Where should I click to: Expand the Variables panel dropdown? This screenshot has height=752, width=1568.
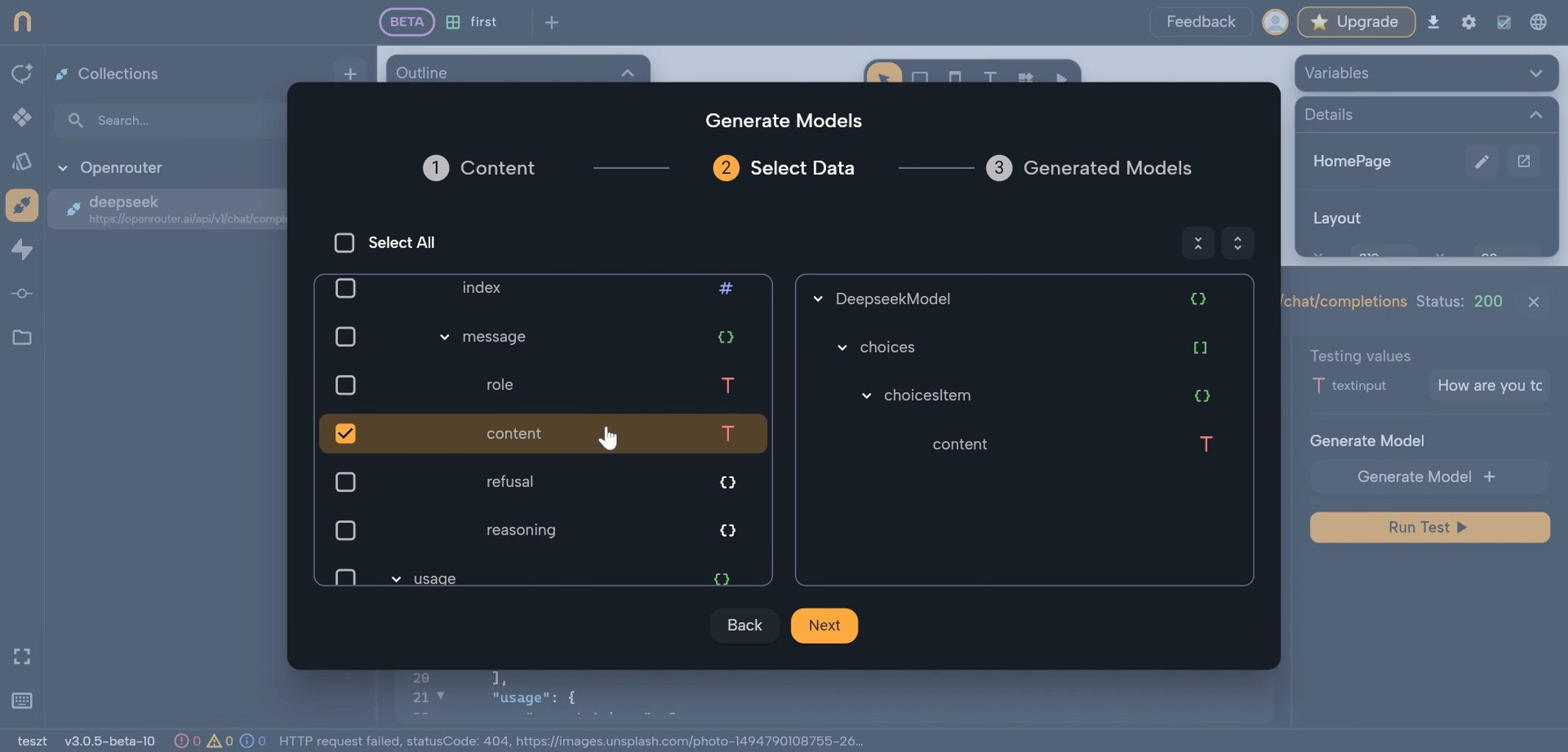[1535, 73]
